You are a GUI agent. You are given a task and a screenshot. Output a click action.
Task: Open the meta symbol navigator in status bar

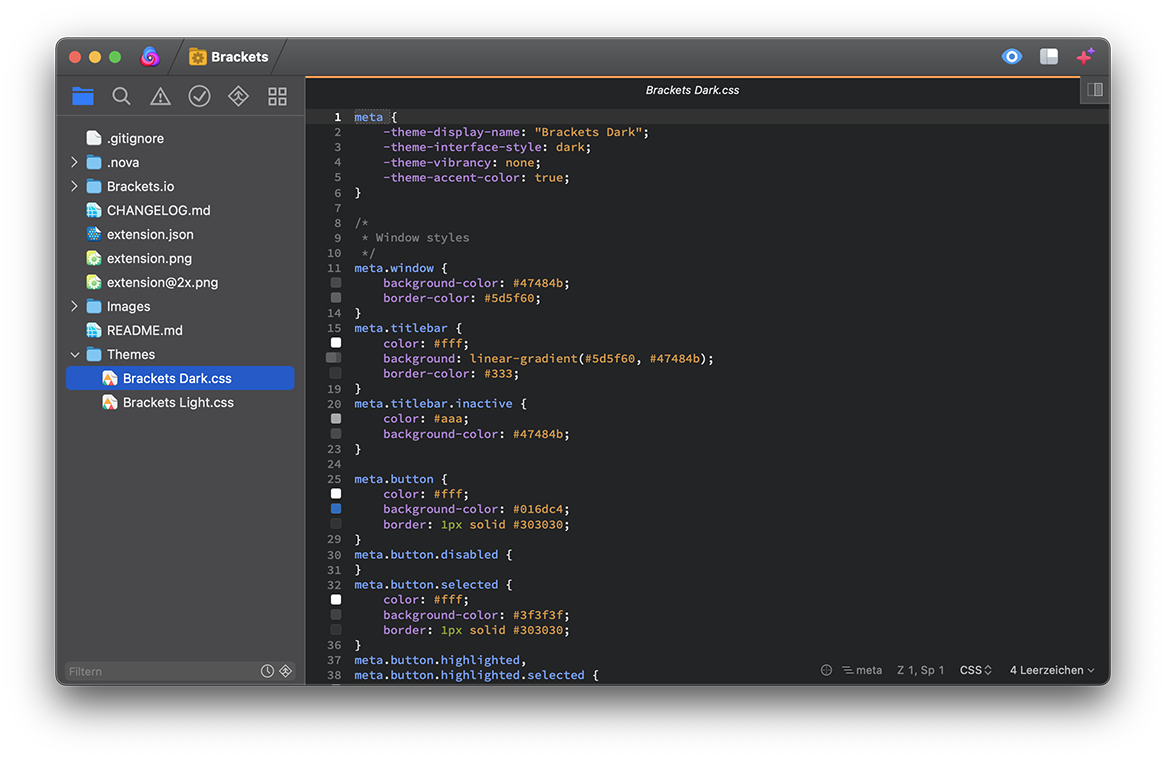click(x=862, y=670)
